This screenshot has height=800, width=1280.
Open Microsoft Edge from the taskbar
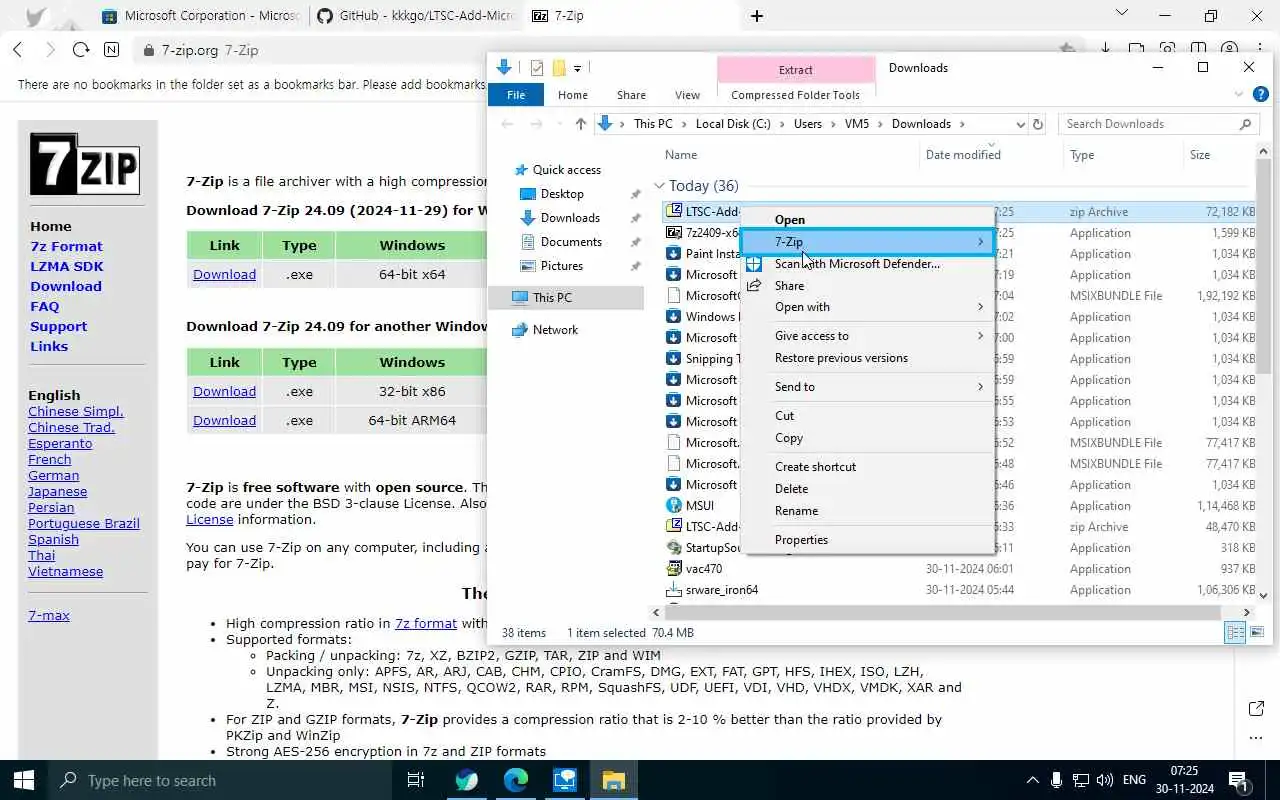tap(516, 780)
